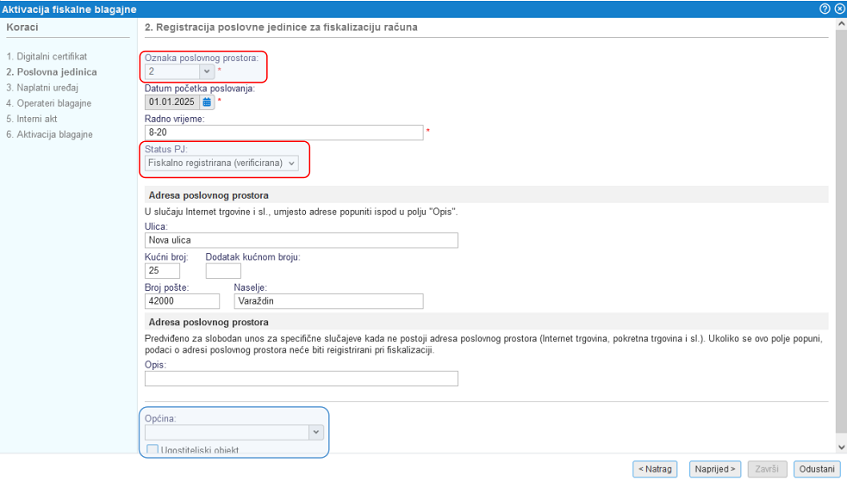Click the help question mark icon
Screen dimensions: 847x481
pos(825,8)
